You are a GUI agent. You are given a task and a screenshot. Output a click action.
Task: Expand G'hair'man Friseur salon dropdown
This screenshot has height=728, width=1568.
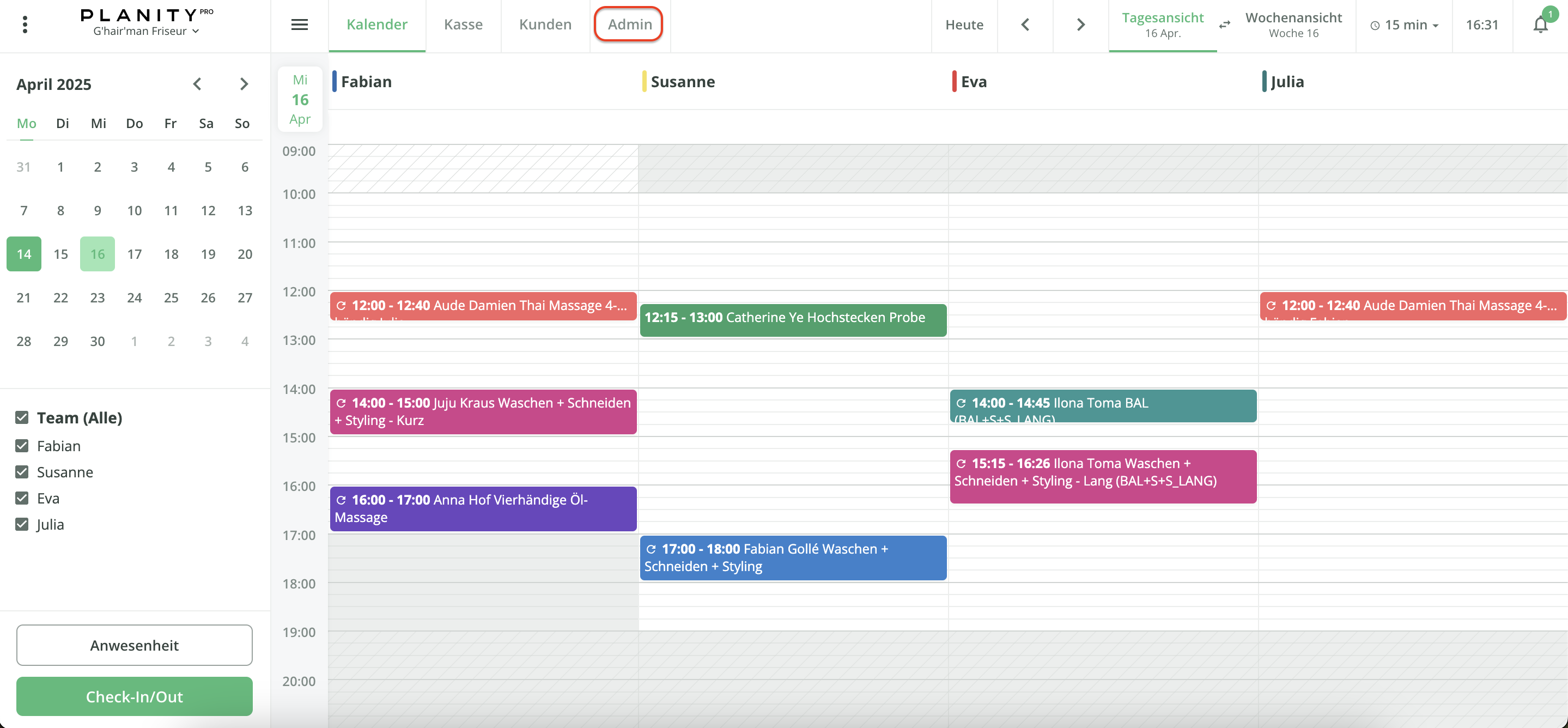coord(146,31)
